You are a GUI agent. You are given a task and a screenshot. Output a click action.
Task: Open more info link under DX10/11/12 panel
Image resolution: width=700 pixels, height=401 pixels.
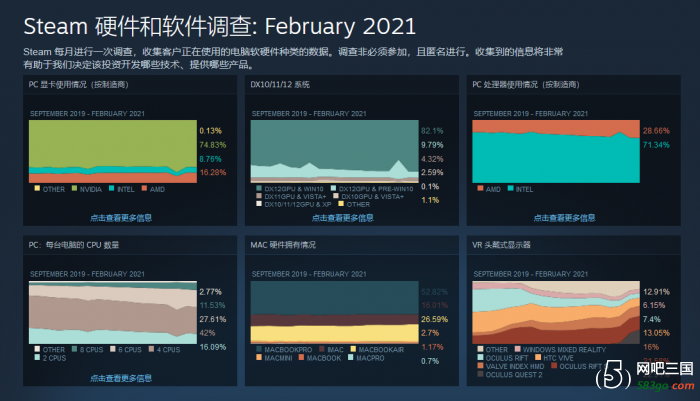pyautogui.click(x=342, y=218)
